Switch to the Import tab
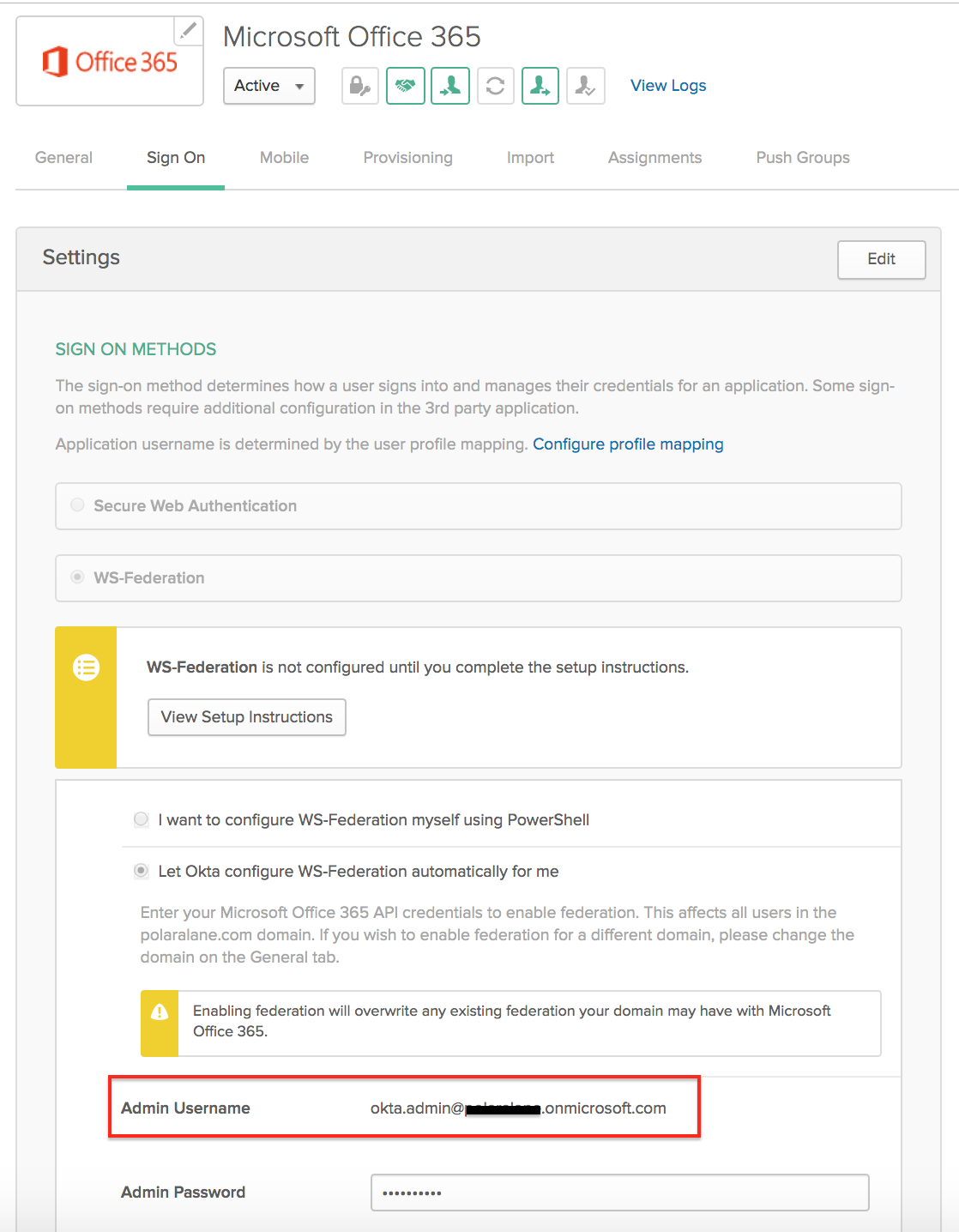This screenshot has width=959, height=1232. [530, 158]
